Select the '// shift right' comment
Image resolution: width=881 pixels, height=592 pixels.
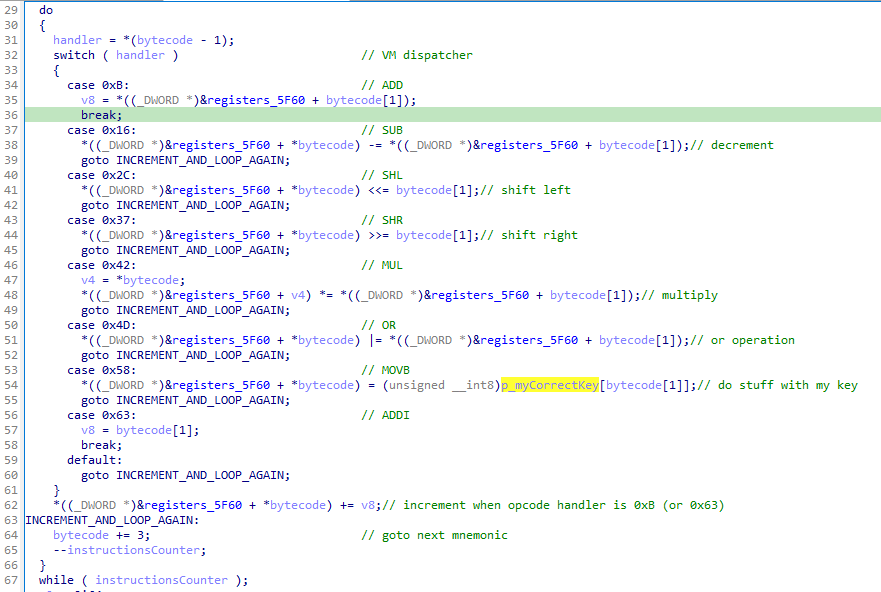tap(529, 235)
